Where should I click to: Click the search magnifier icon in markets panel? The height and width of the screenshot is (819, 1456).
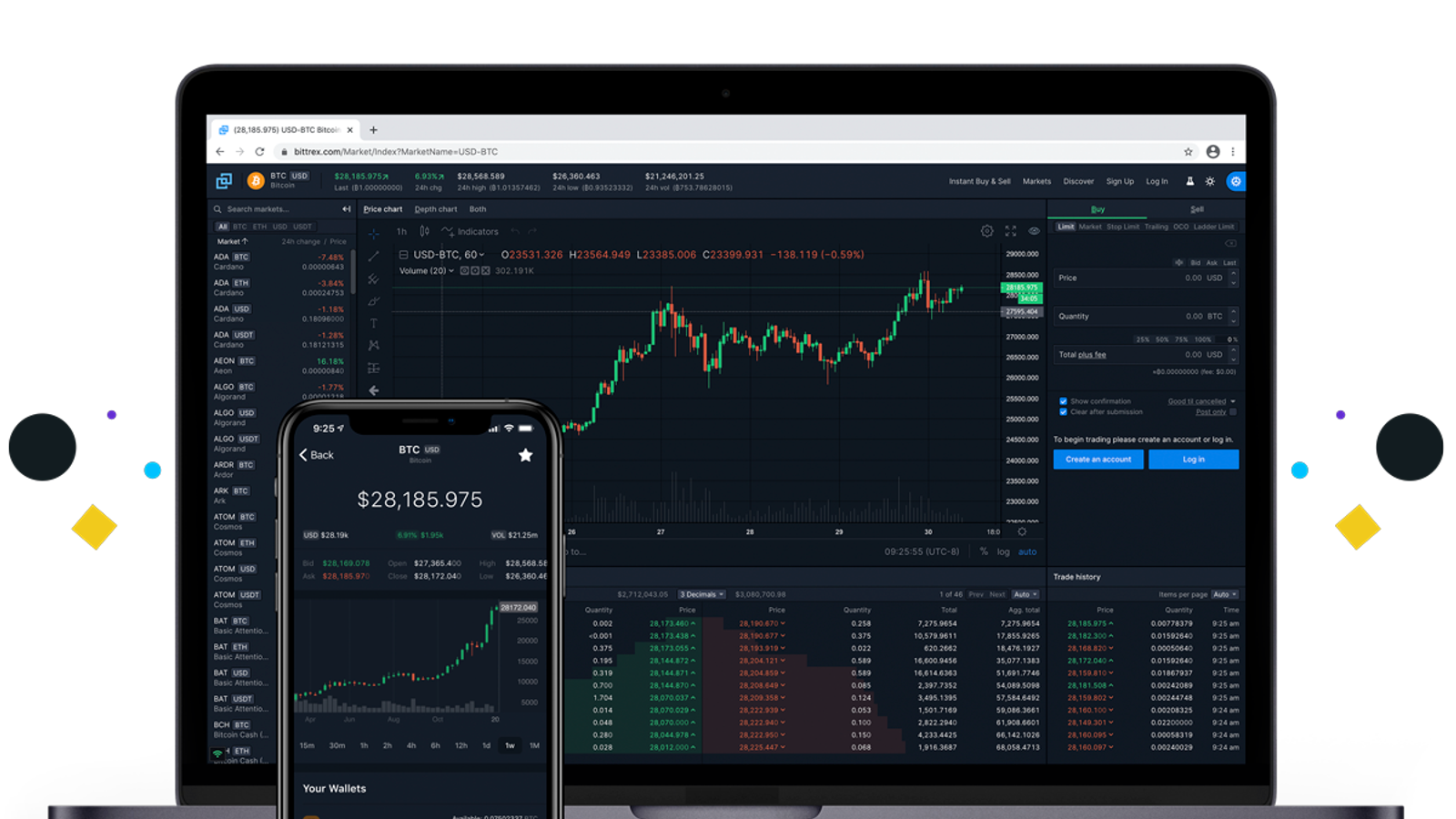217,209
